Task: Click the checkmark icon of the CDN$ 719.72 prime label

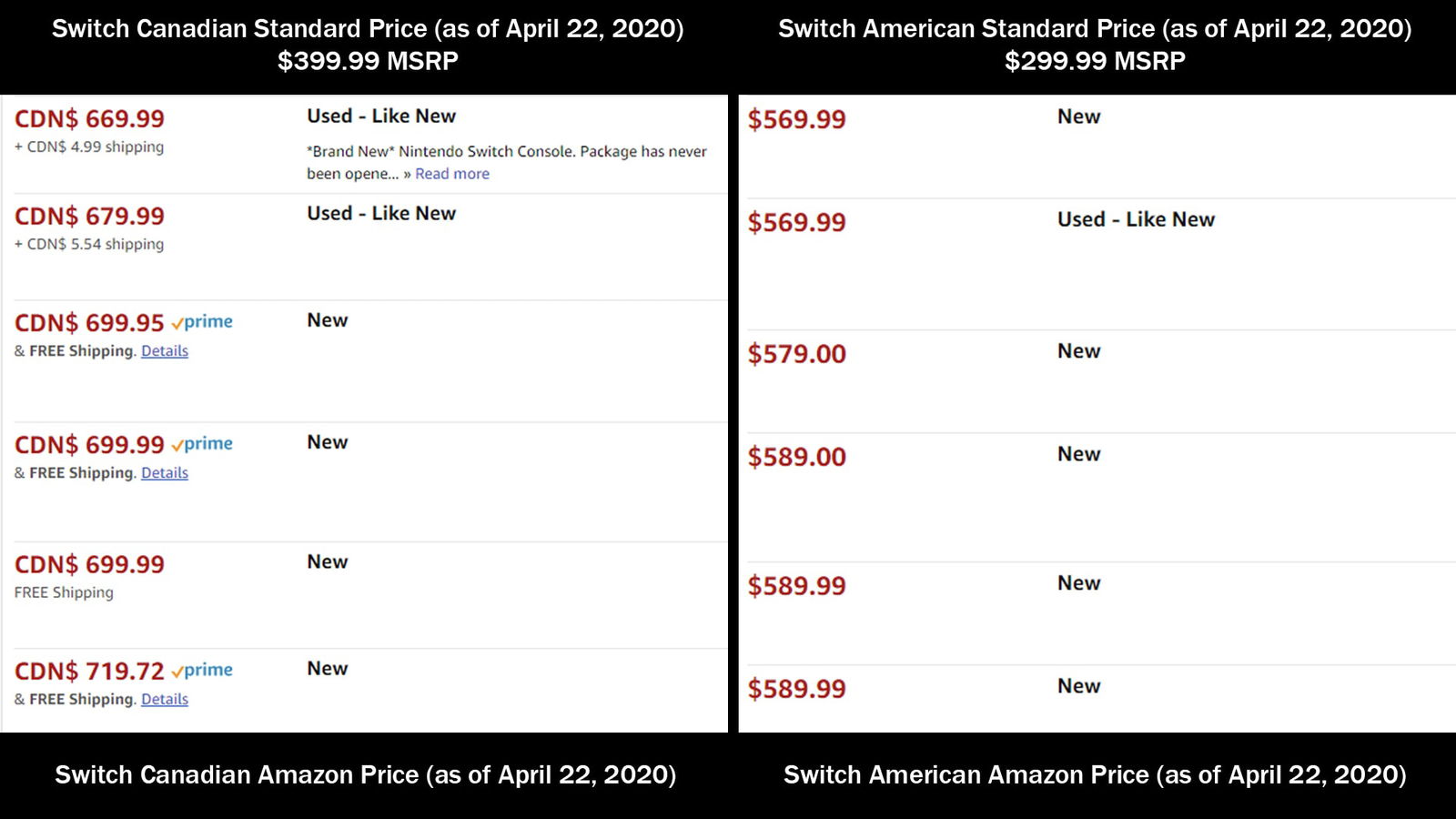Action: (x=178, y=670)
